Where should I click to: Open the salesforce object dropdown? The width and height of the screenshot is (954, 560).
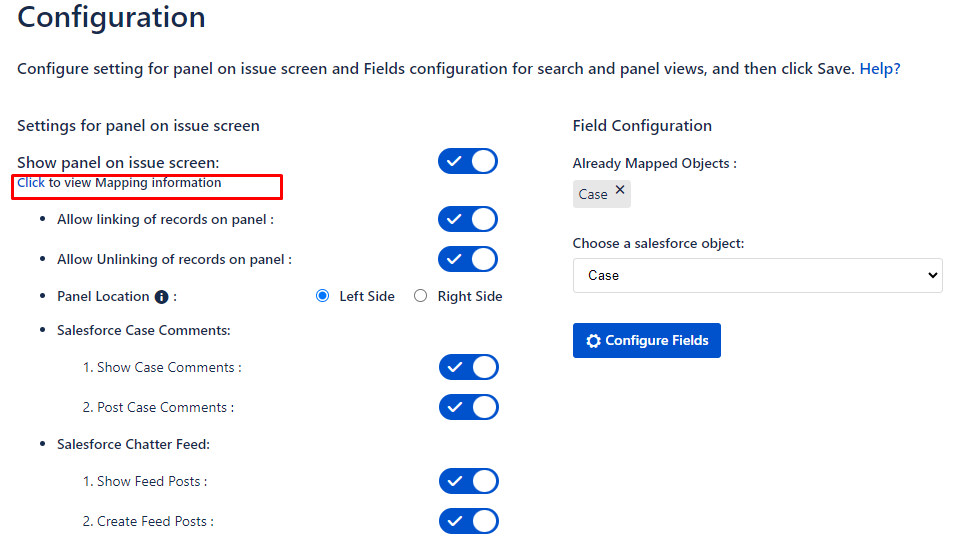[757, 276]
